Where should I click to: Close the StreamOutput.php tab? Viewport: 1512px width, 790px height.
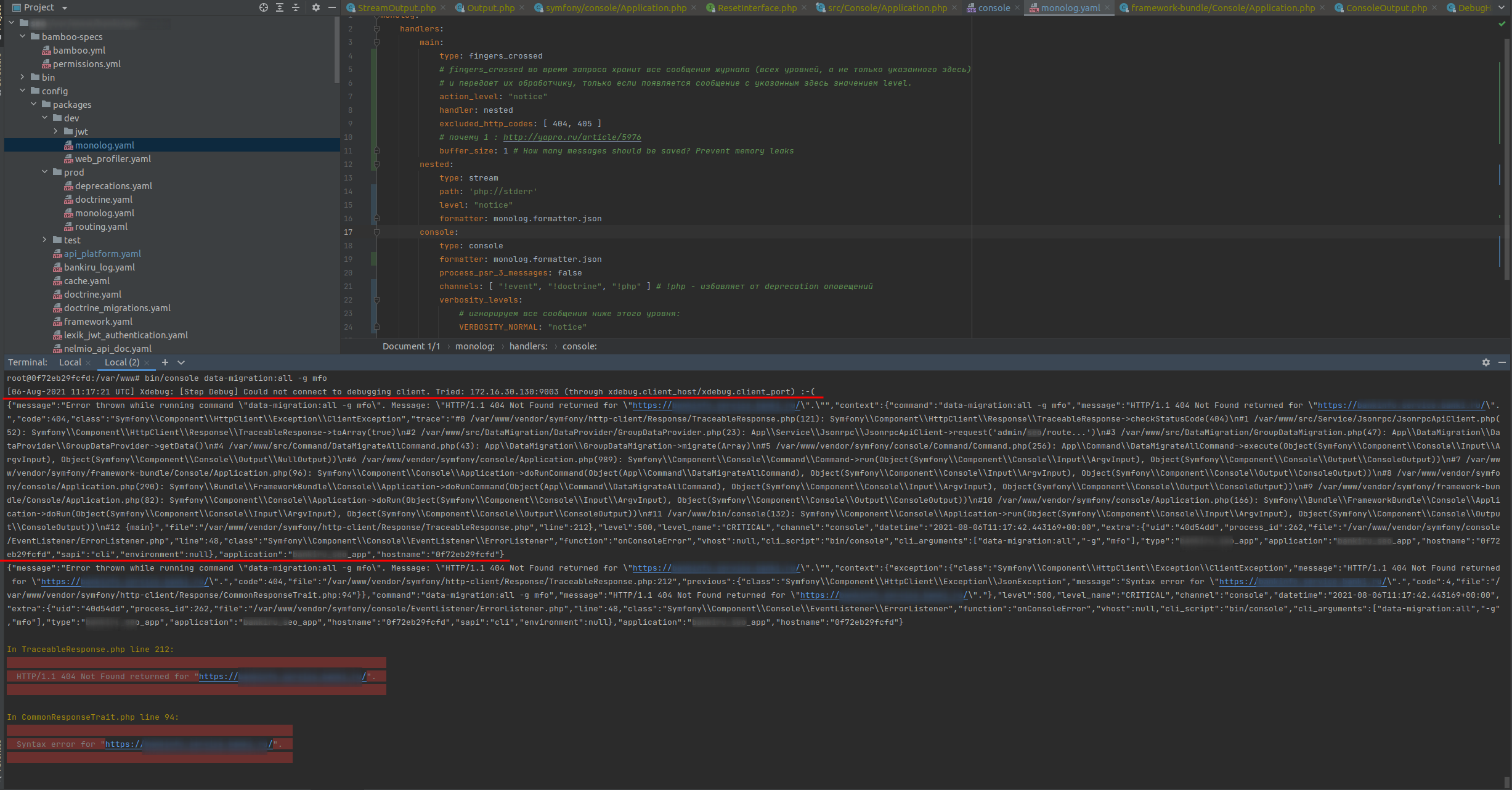click(x=443, y=7)
